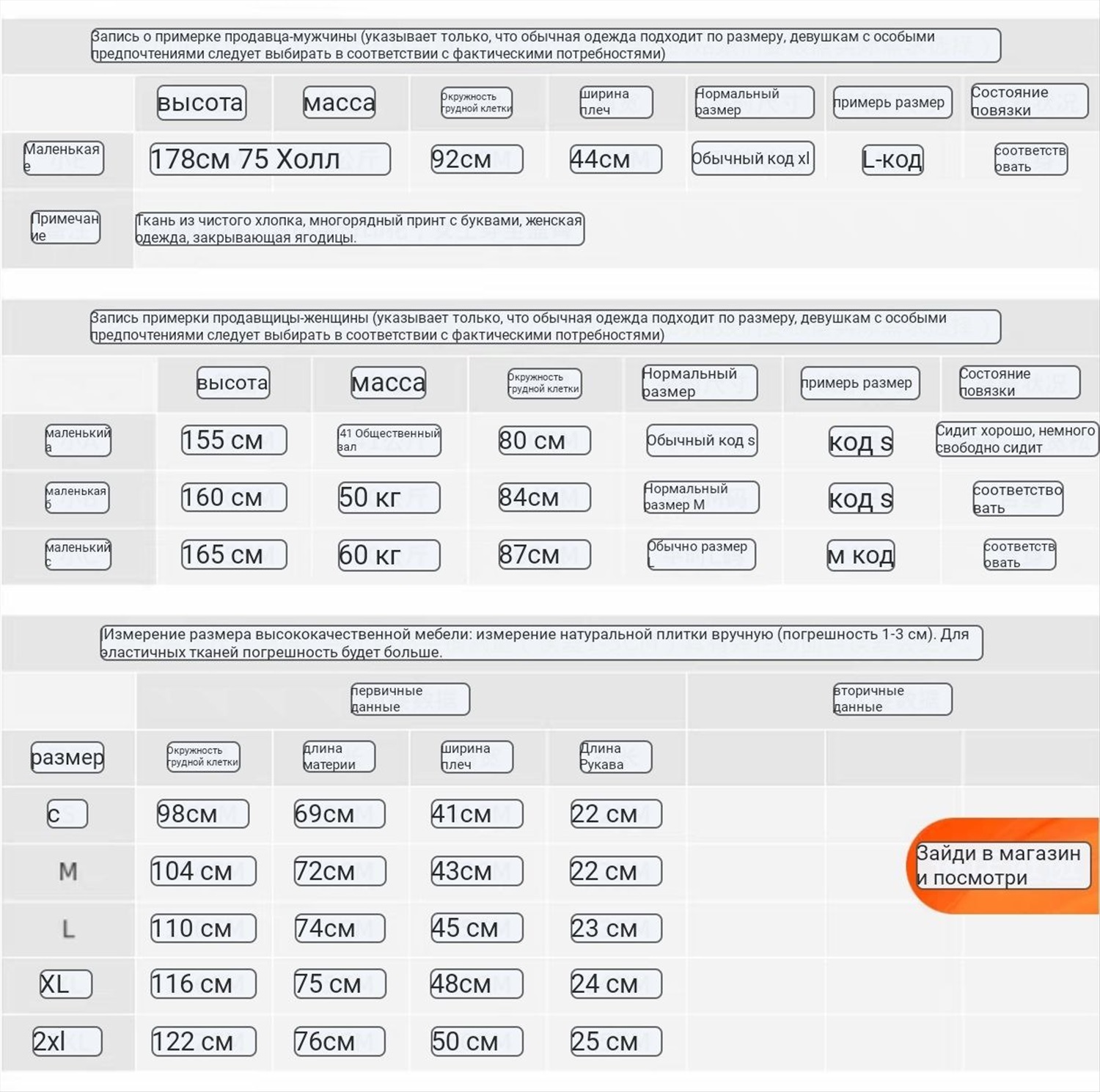Select the 'XL' size row label
The width and height of the screenshot is (1100, 1092).
[66, 984]
